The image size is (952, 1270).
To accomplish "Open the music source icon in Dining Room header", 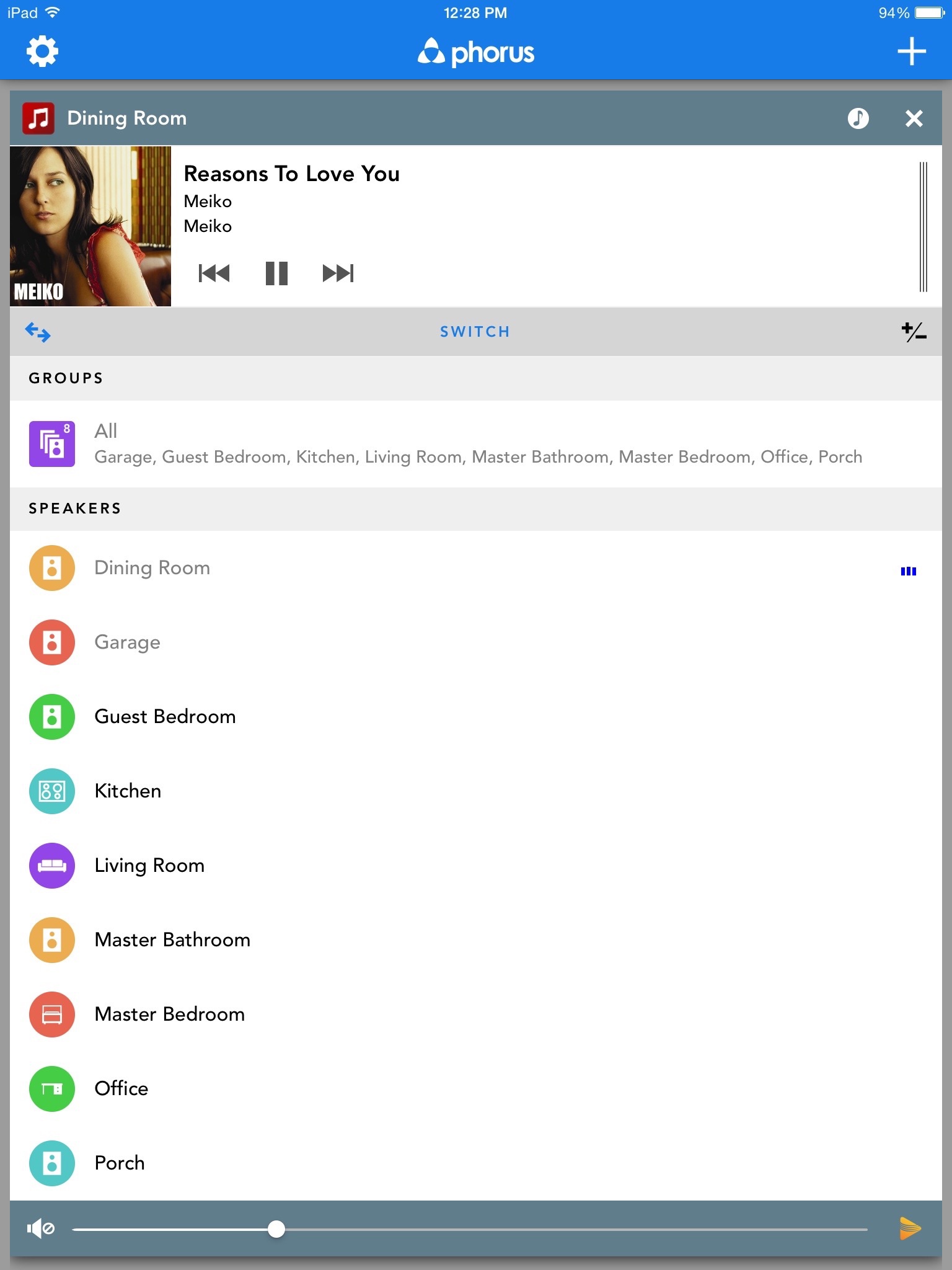I will tap(858, 118).
